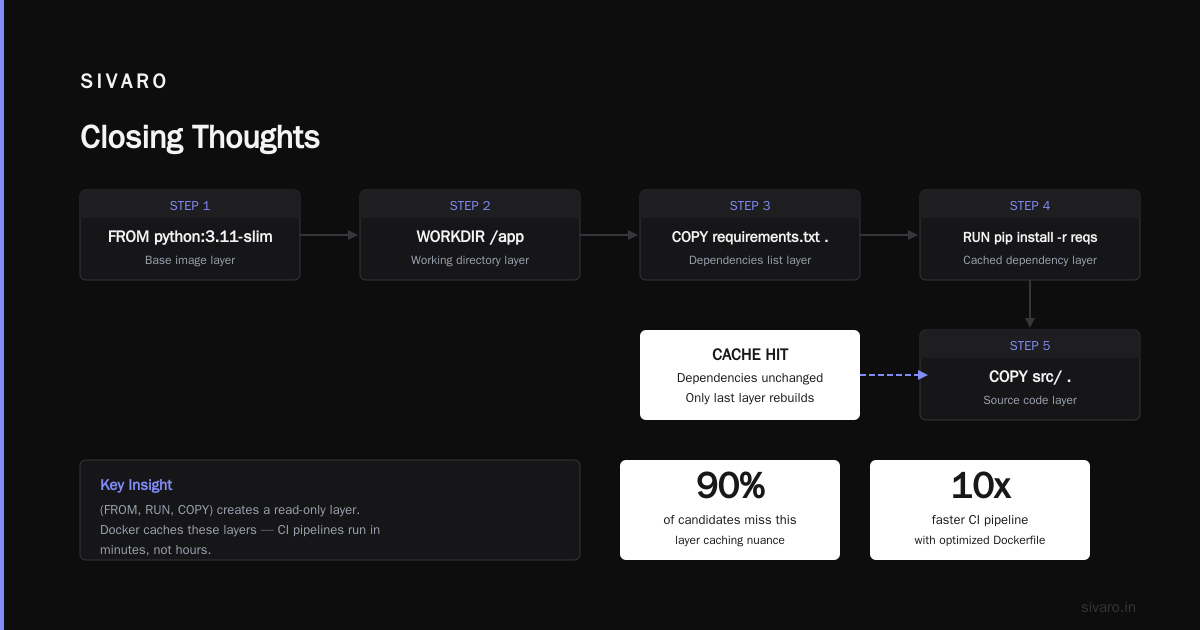The width and height of the screenshot is (1200, 630).
Task: Click the STEP 5 COPY src/ box
Action: click(x=1030, y=375)
